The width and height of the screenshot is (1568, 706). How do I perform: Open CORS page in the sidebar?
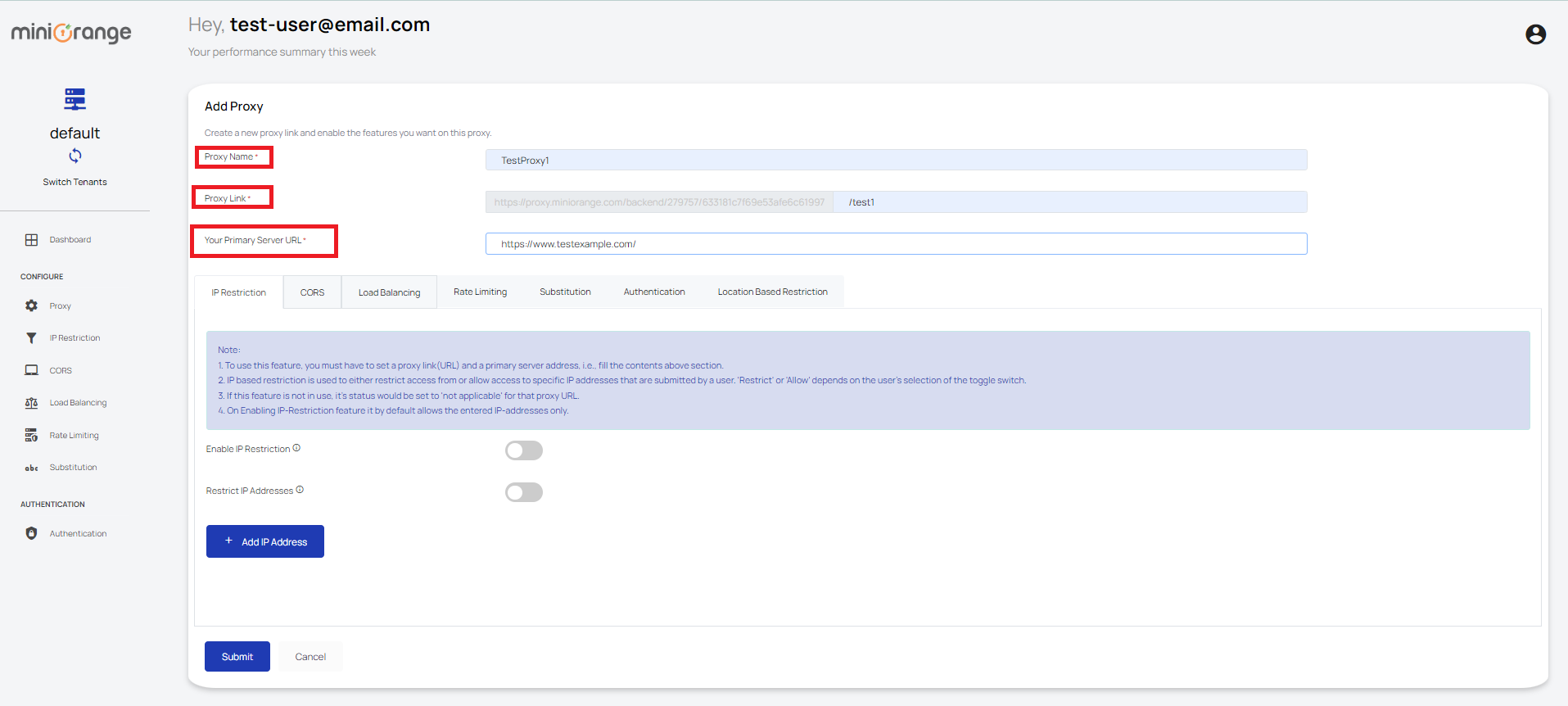tap(61, 370)
